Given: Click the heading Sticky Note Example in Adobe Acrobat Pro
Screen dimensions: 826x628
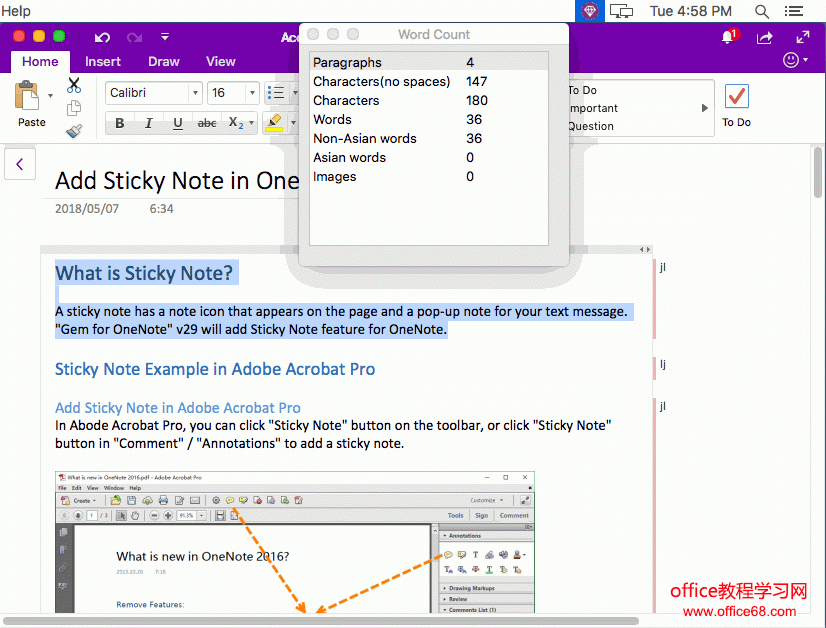Looking at the screenshot, I should pyautogui.click(x=215, y=369).
